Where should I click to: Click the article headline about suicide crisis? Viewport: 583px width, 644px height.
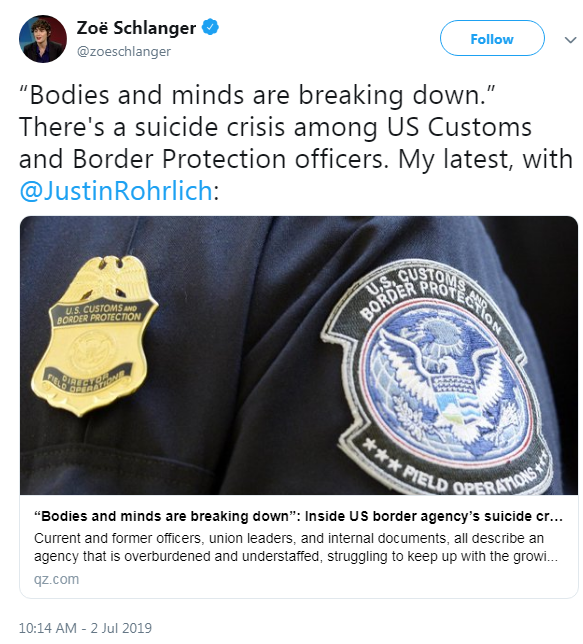[x=298, y=516]
